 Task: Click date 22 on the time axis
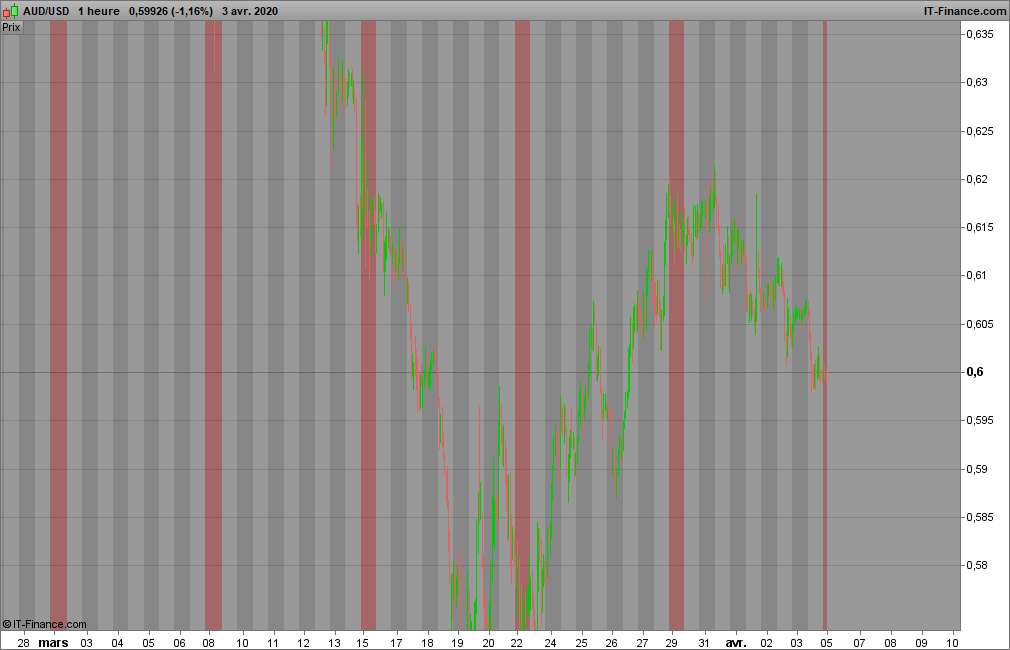517,642
